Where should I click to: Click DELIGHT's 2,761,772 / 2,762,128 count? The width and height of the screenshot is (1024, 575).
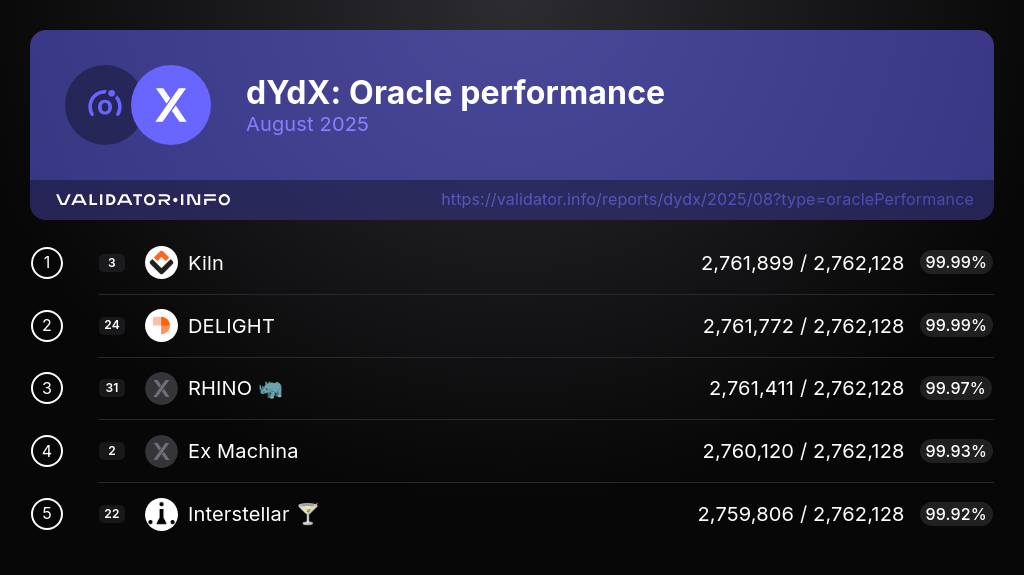[803, 326]
